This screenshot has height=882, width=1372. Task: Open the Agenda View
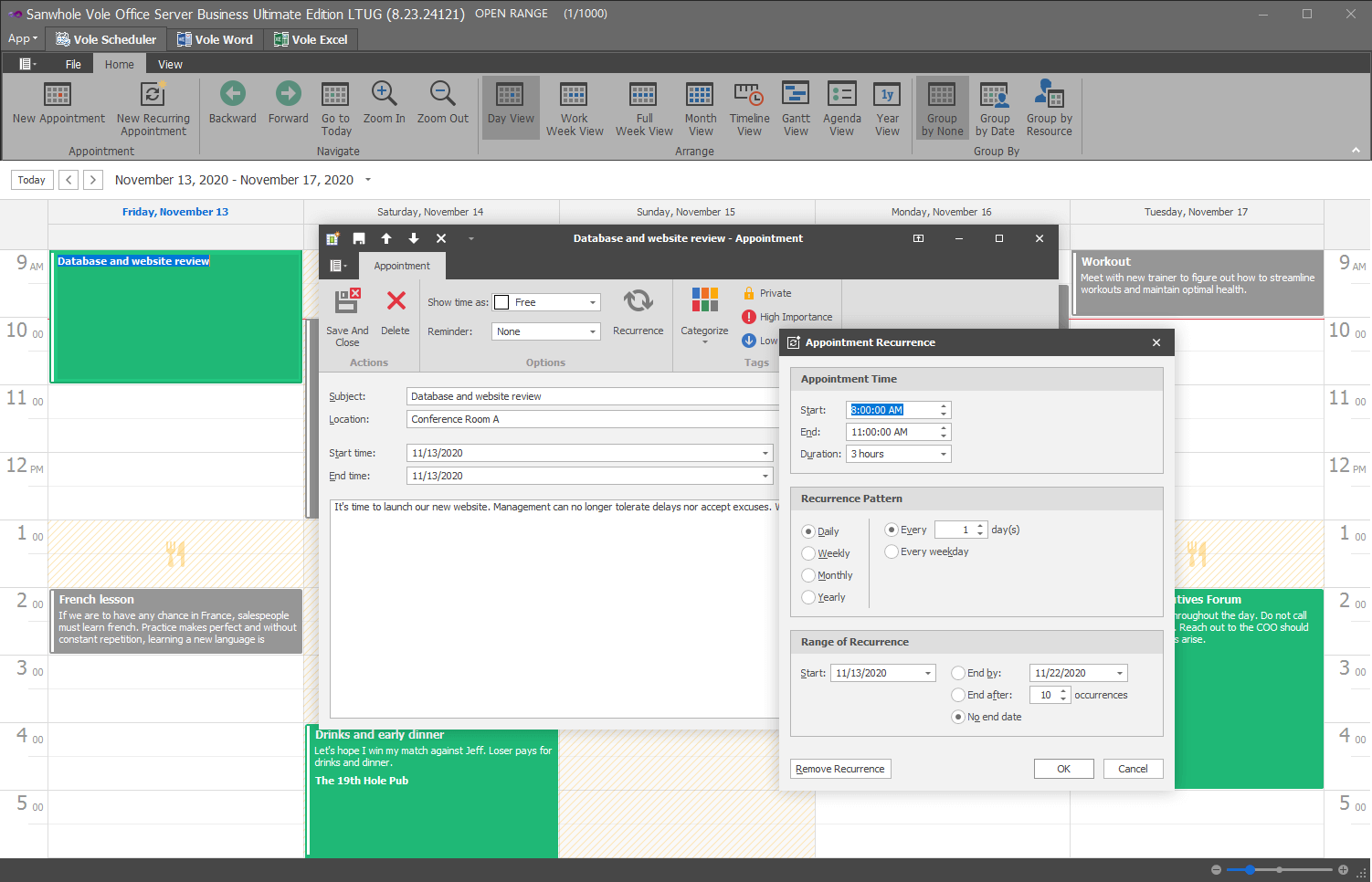pyautogui.click(x=841, y=109)
